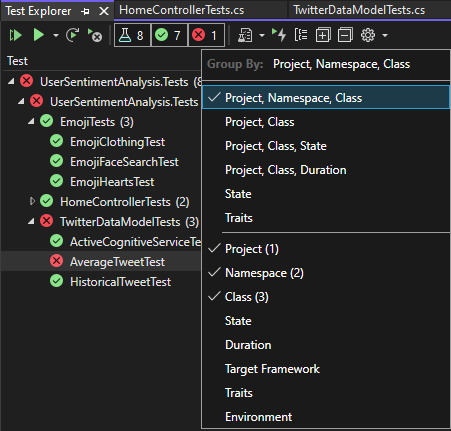Click the passed icon beside HomeControllerTests
The height and width of the screenshot is (431, 451).
[46, 201]
